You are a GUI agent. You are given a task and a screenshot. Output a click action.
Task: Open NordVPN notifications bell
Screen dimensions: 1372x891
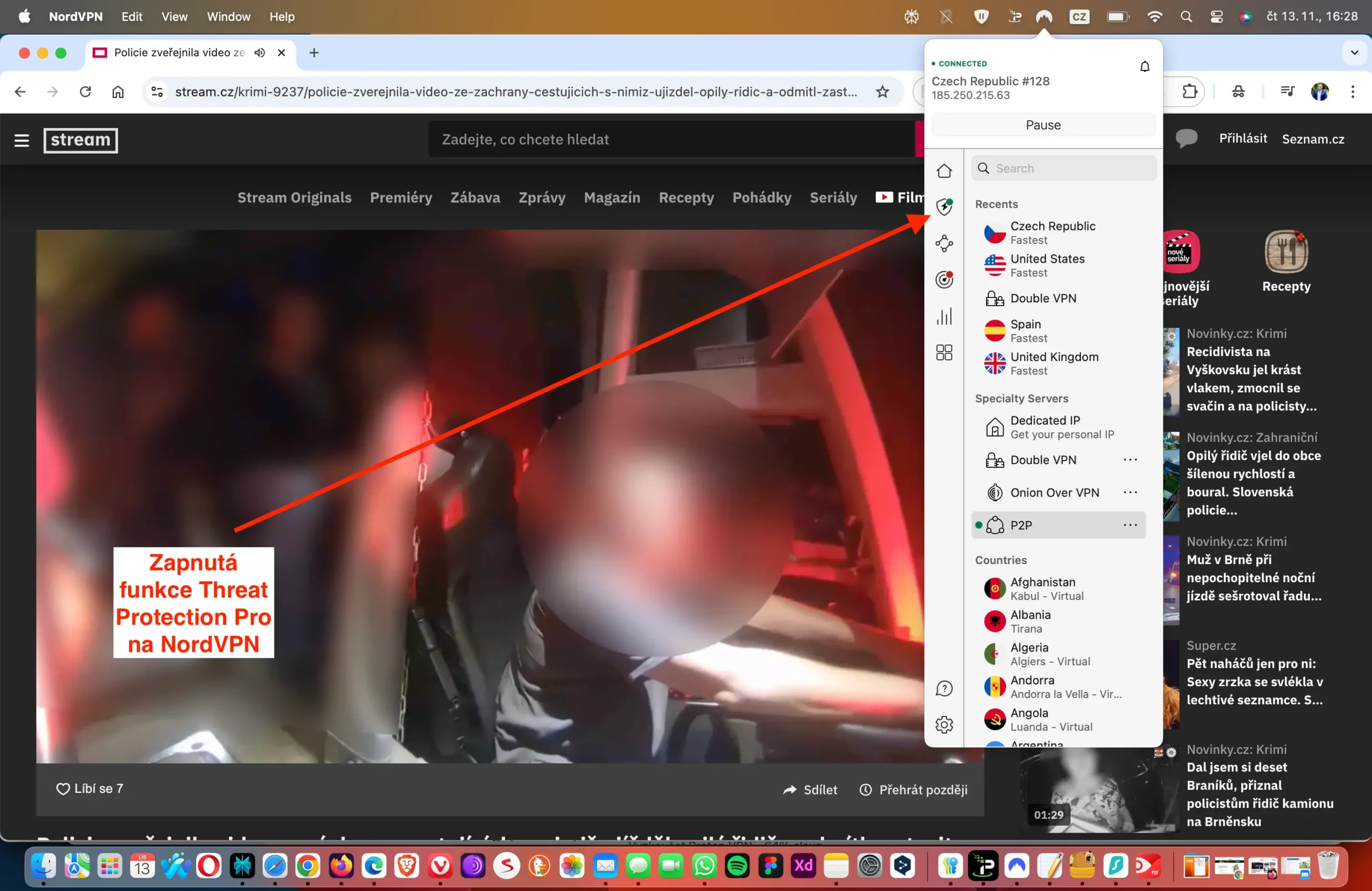[1145, 66]
